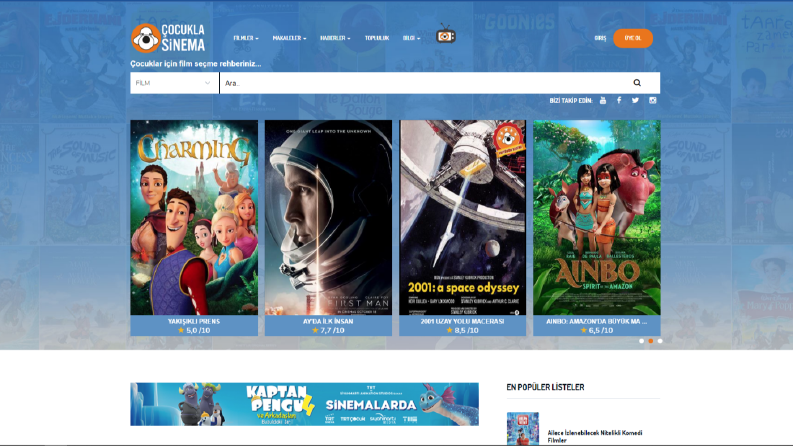Expand the FİLMLER dropdown menu
Image resolution: width=793 pixels, height=446 pixels.
pos(246,38)
